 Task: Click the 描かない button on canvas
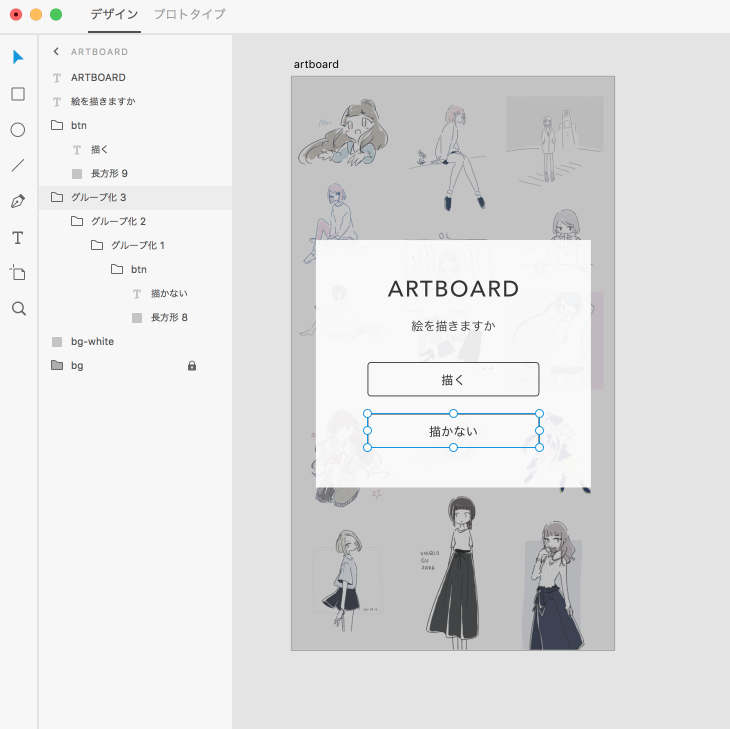(453, 431)
